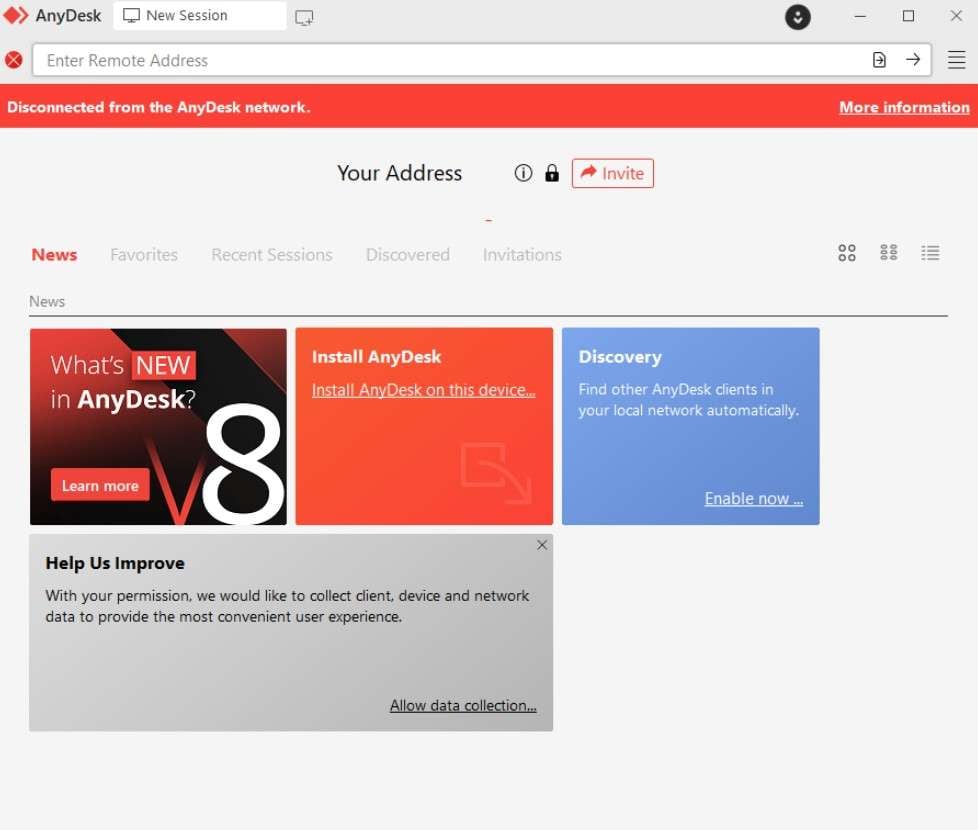Click the info icon near Your Address
The width and height of the screenshot is (978, 830).
click(523, 173)
